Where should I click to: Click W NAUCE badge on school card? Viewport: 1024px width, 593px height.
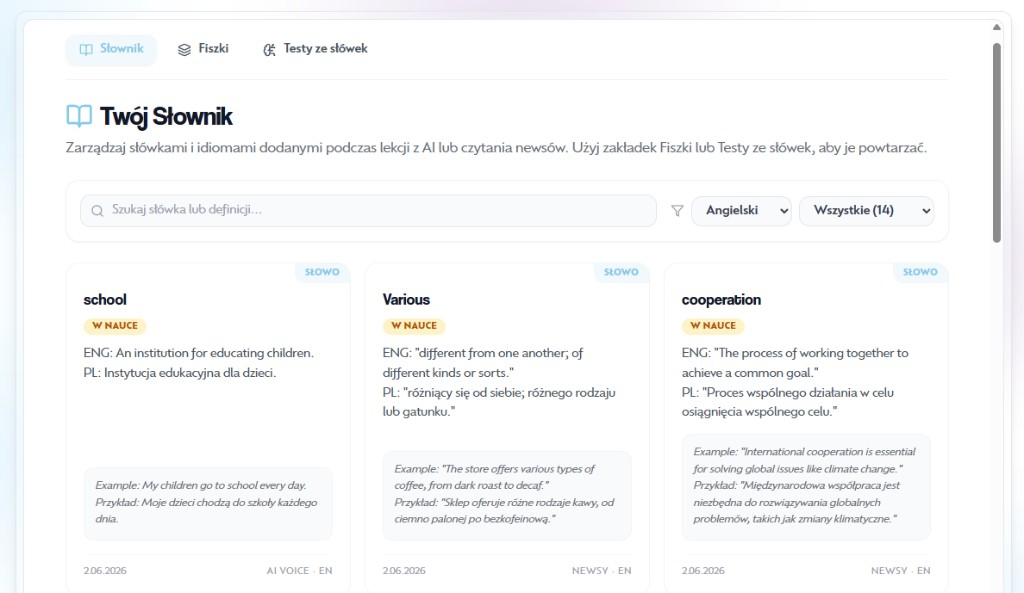point(115,325)
